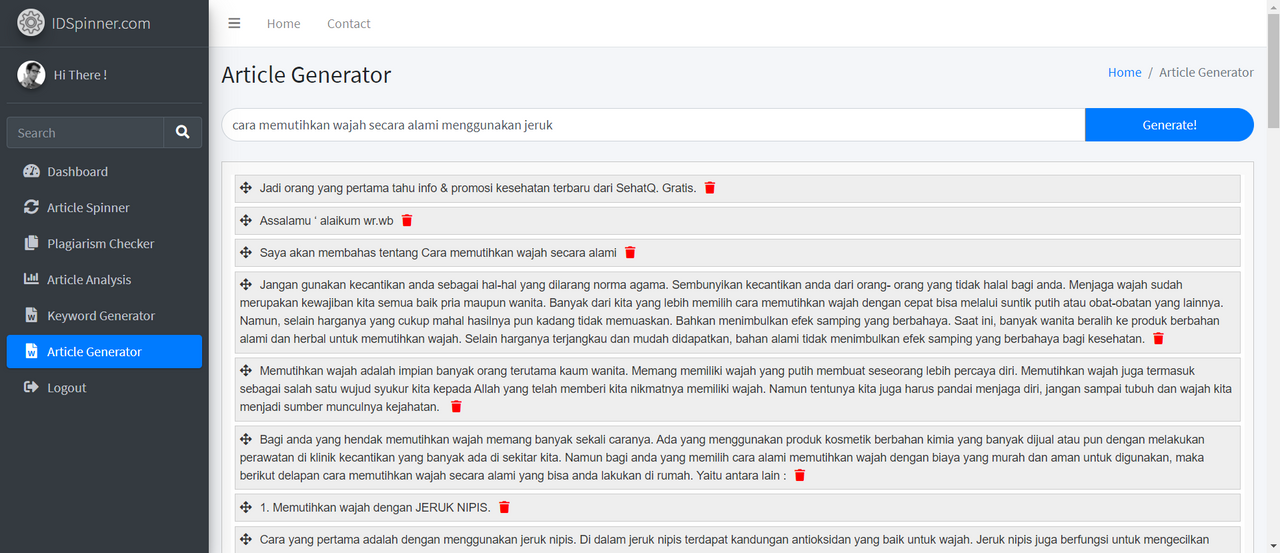
Task: Click the Plagiarism Checker copy icon
Action: pyautogui.click(x=31, y=243)
